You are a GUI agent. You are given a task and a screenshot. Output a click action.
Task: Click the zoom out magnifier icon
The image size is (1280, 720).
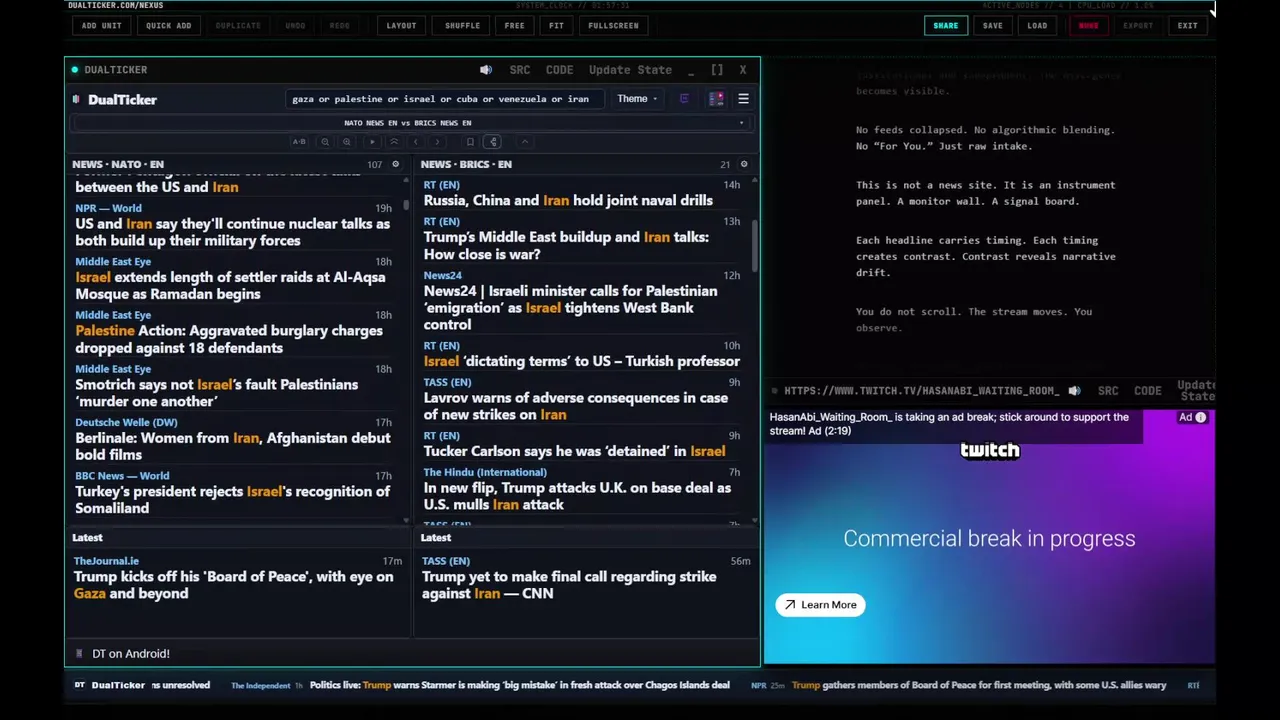point(325,142)
